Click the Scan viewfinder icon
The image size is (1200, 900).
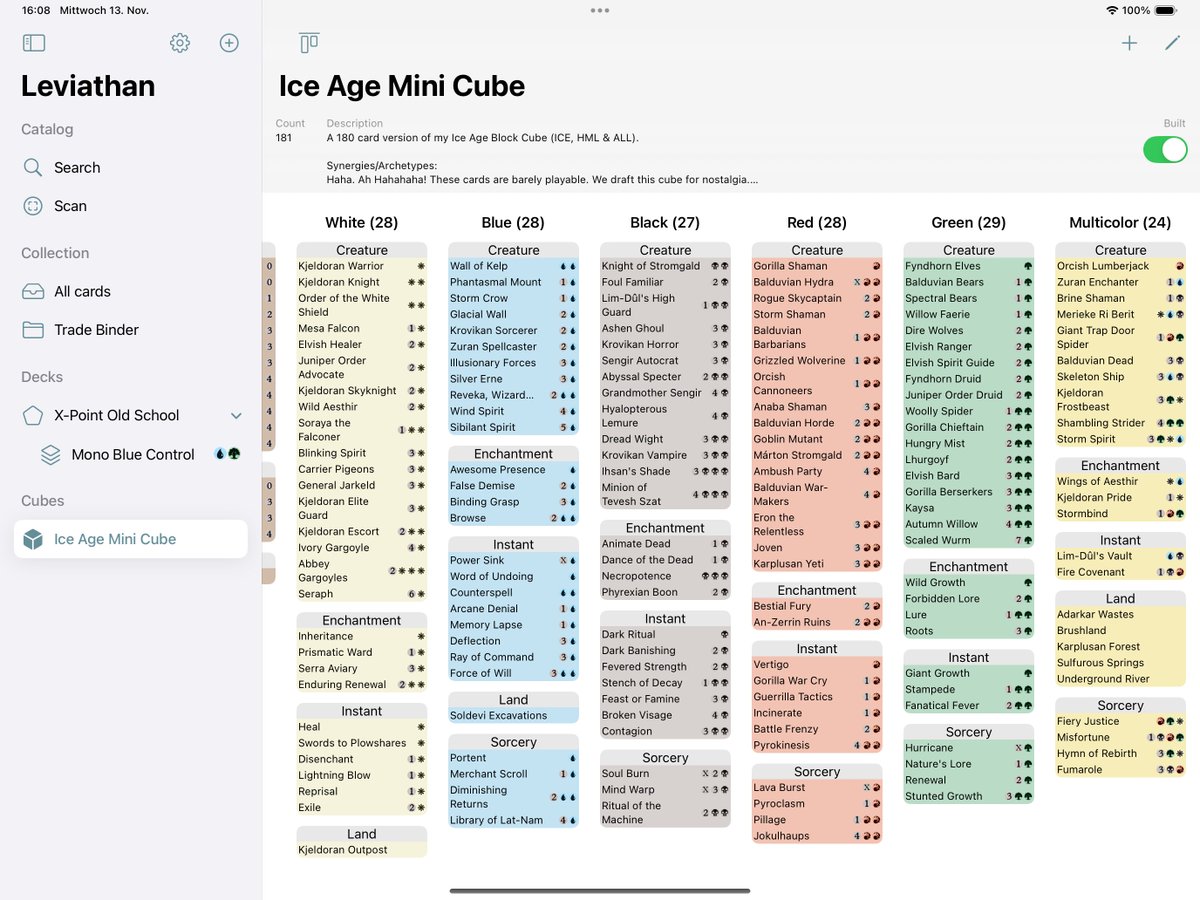click(33, 206)
